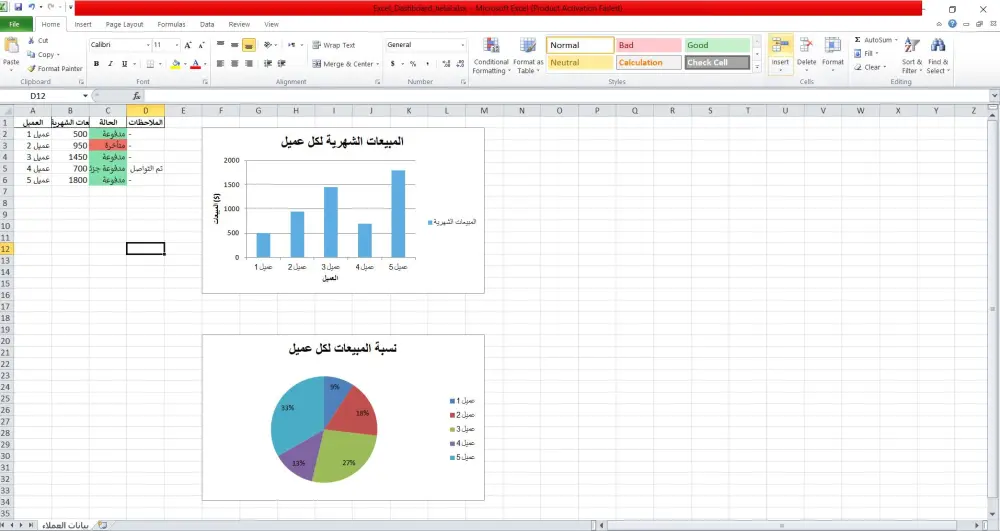Screen dimensions: 1000x531
Task: Click the Paste icon
Action: (x=11, y=46)
